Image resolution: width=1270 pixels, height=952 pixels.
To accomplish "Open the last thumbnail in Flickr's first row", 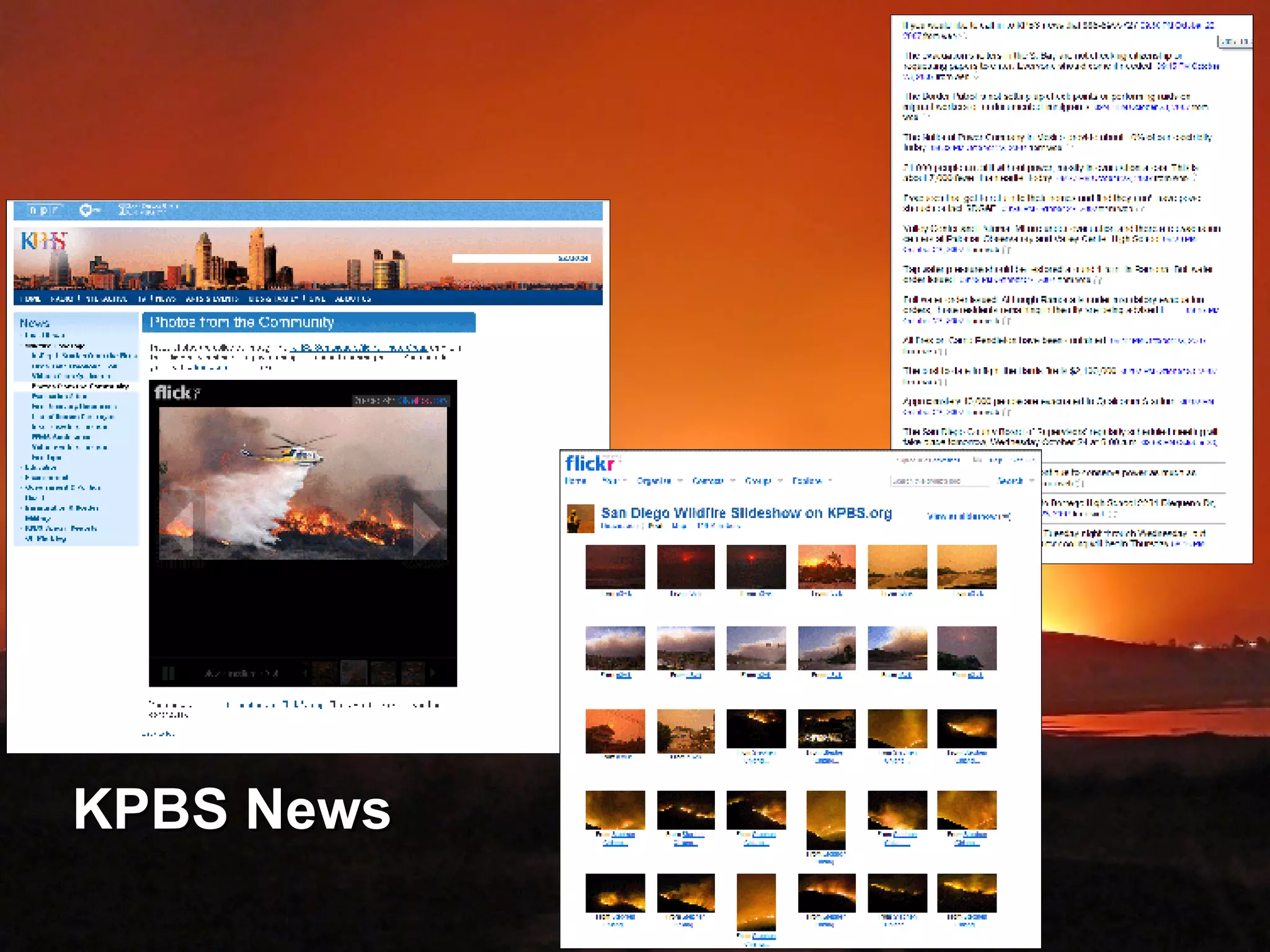I will [967, 567].
